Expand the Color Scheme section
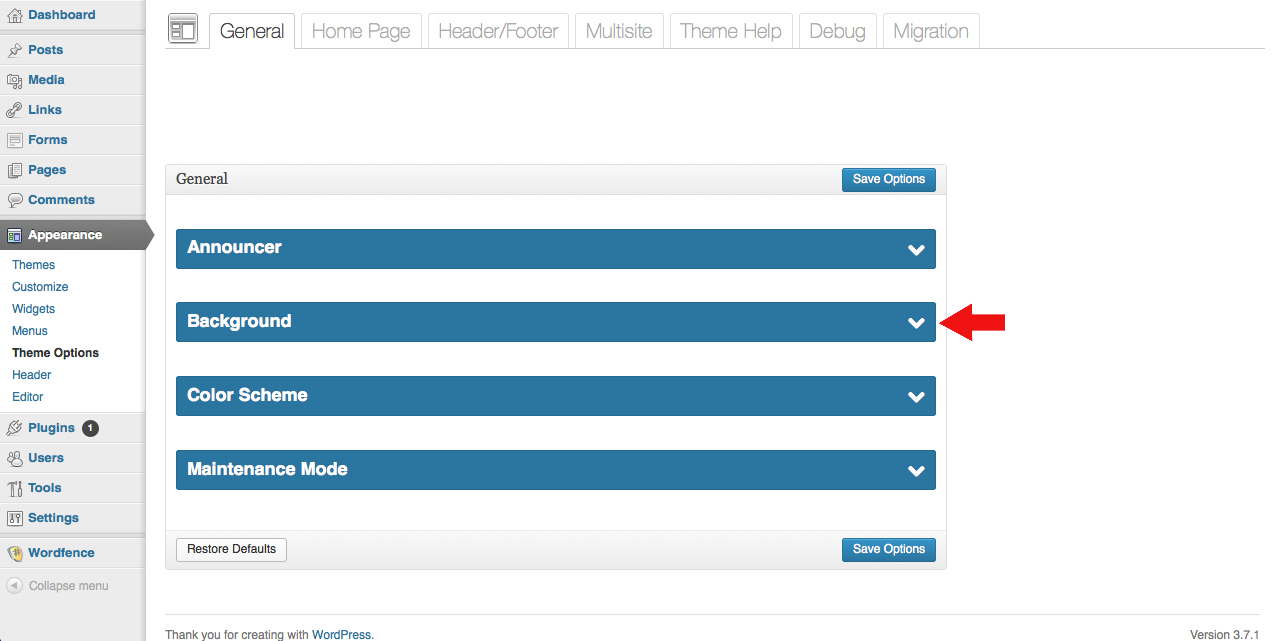Viewport: 1277px width, 641px height. (916, 396)
